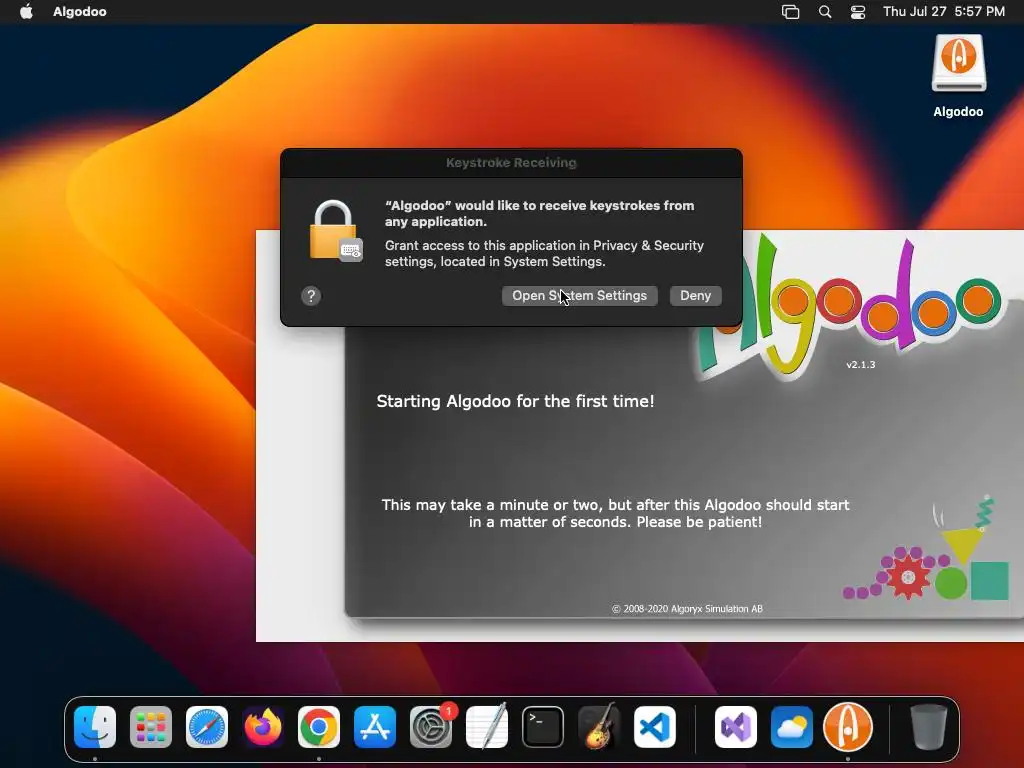Viewport: 1024px width, 768px height.
Task: Launch Safari from the Dock
Action: coord(207,727)
